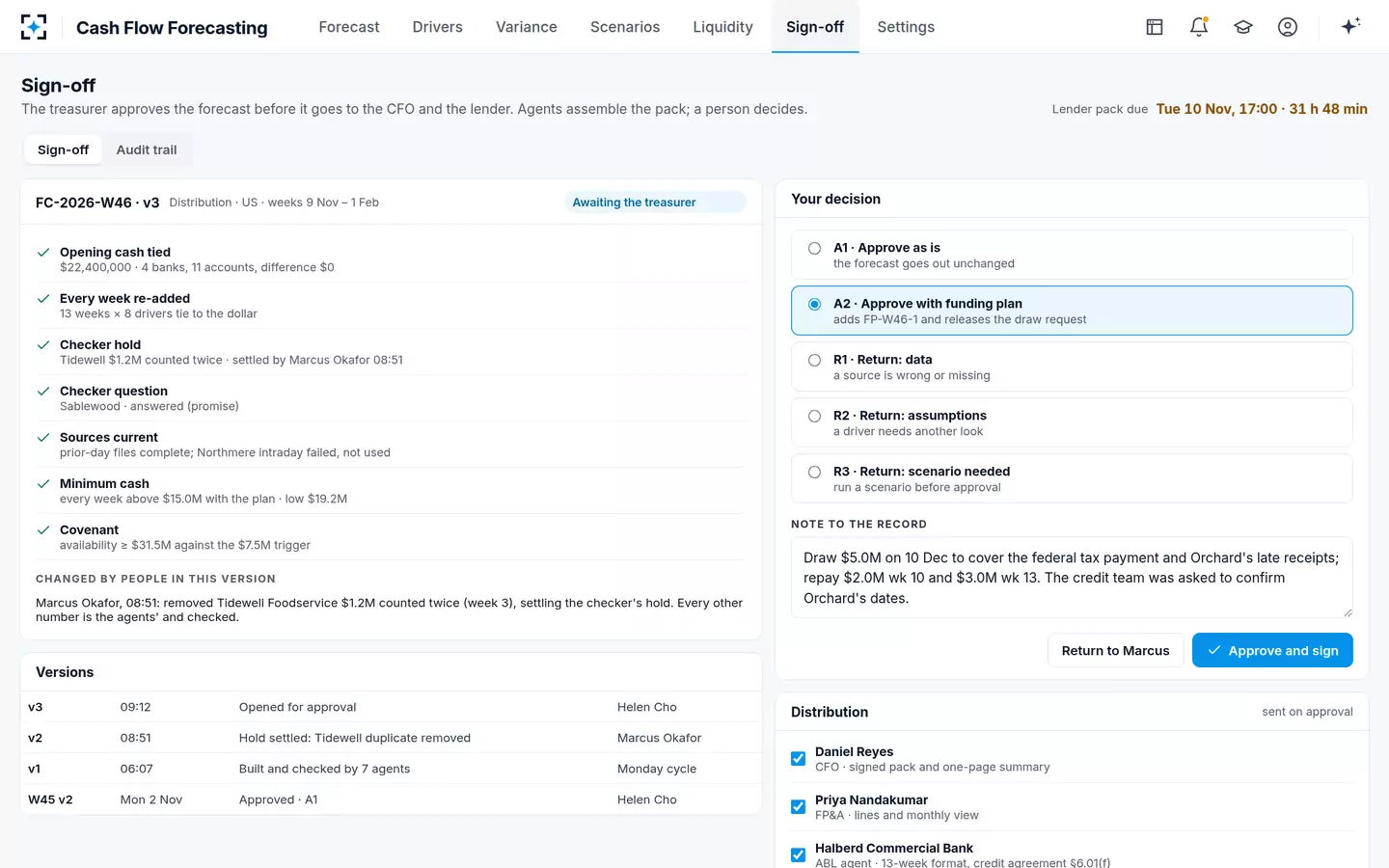Select the Sign-off subtab

click(63, 149)
